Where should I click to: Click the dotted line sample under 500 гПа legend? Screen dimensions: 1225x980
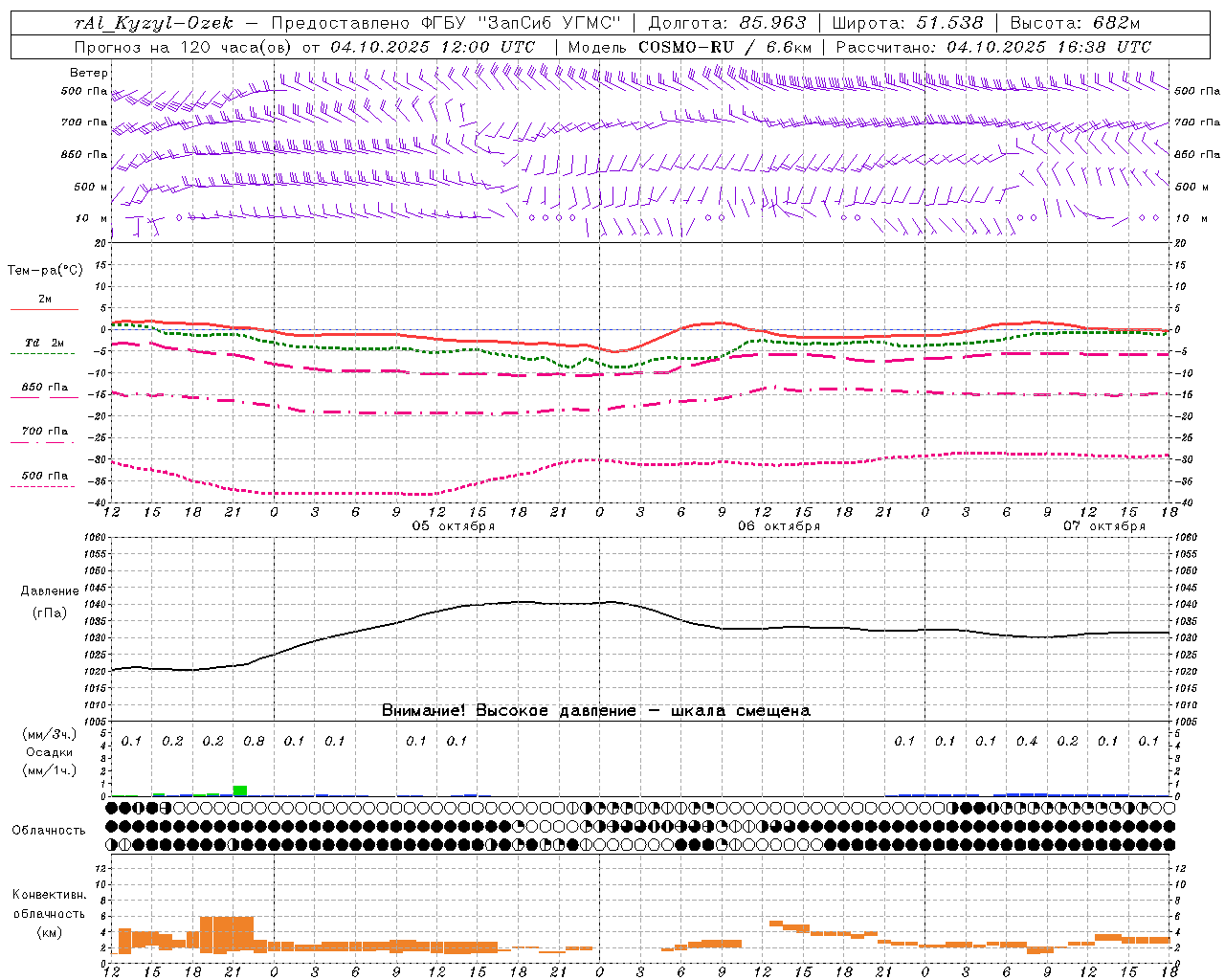(43, 486)
